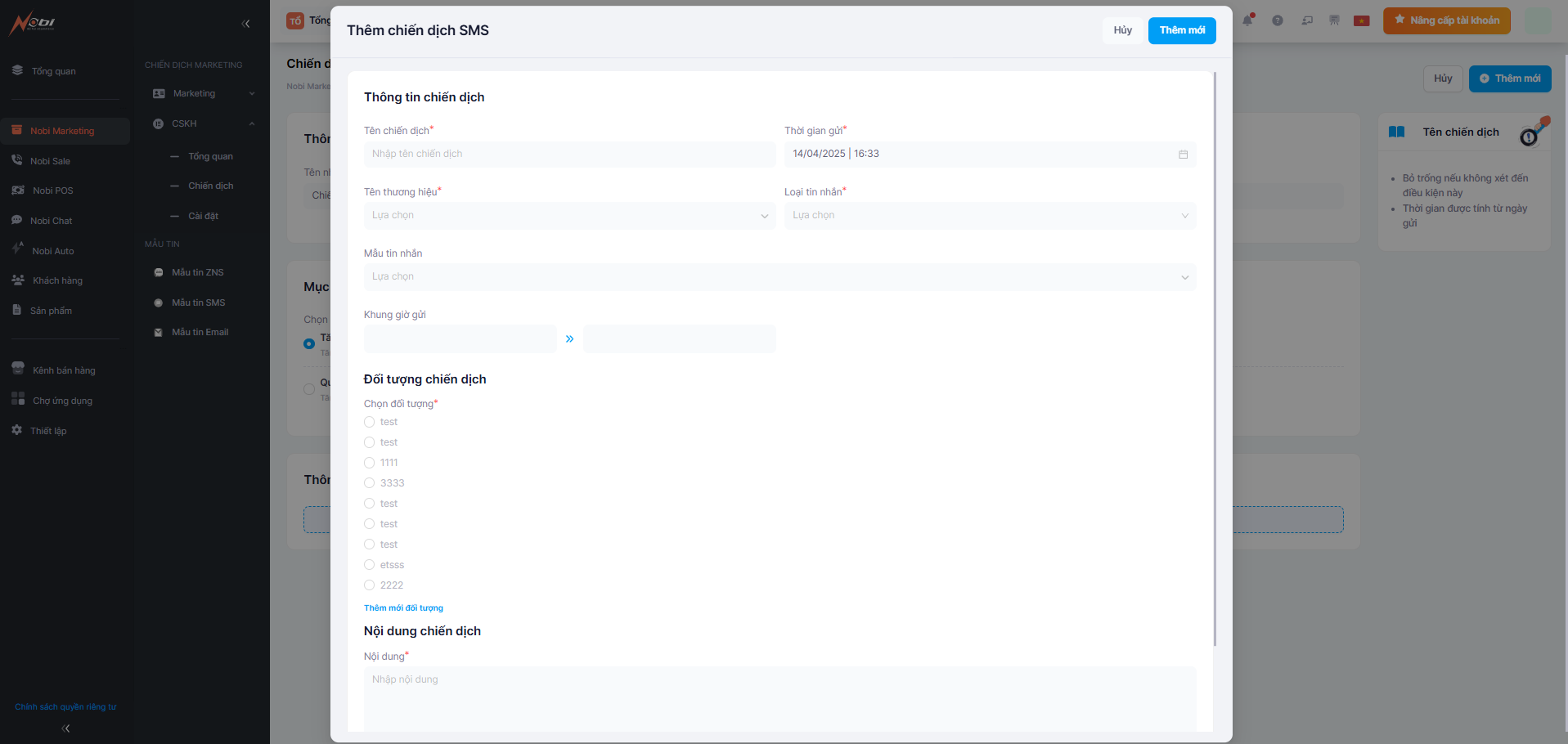
Task: Click the Thêm mới button in dialog header
Action: point(1181,30)
